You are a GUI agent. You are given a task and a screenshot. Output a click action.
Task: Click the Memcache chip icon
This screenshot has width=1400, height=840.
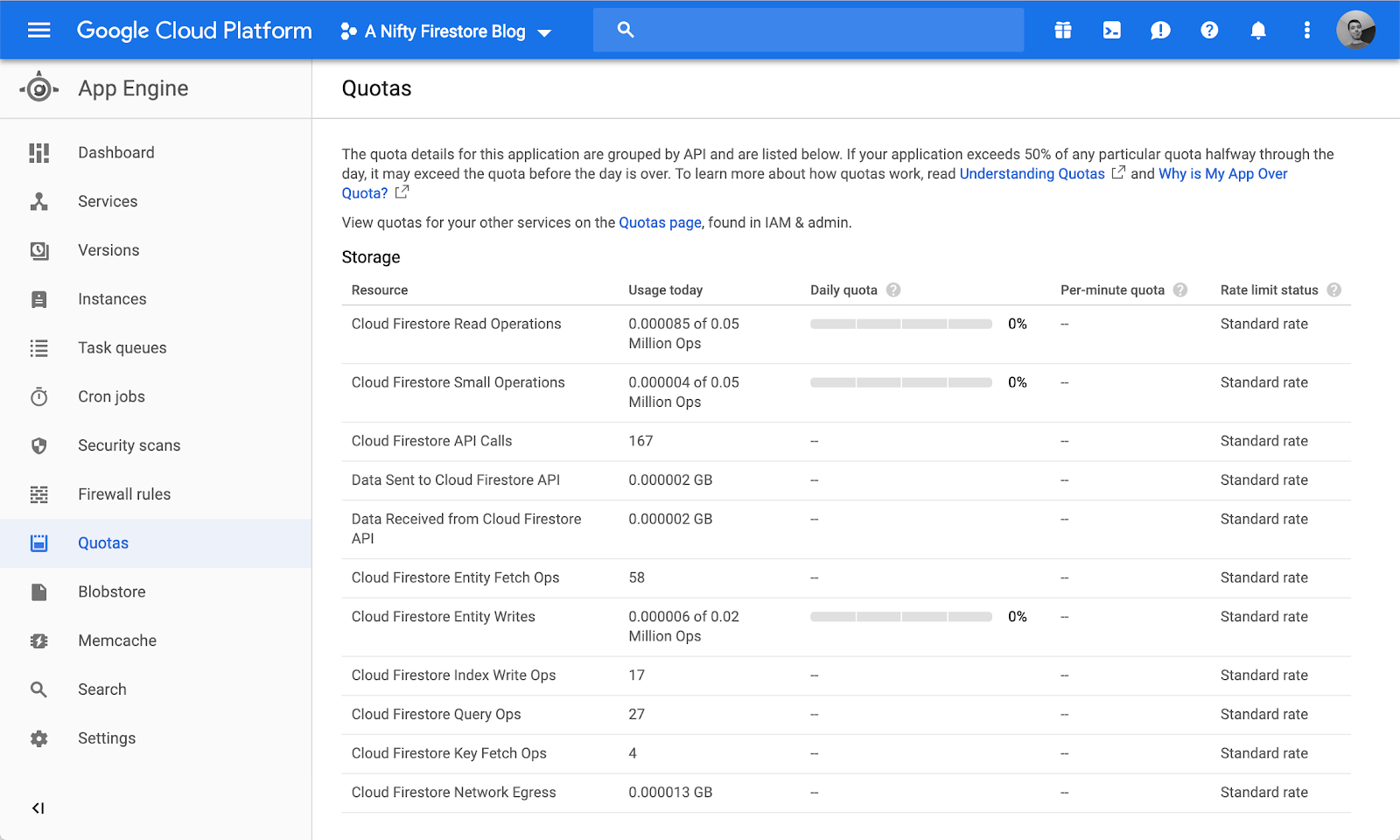pyautogui.click(x=38, y=641)
